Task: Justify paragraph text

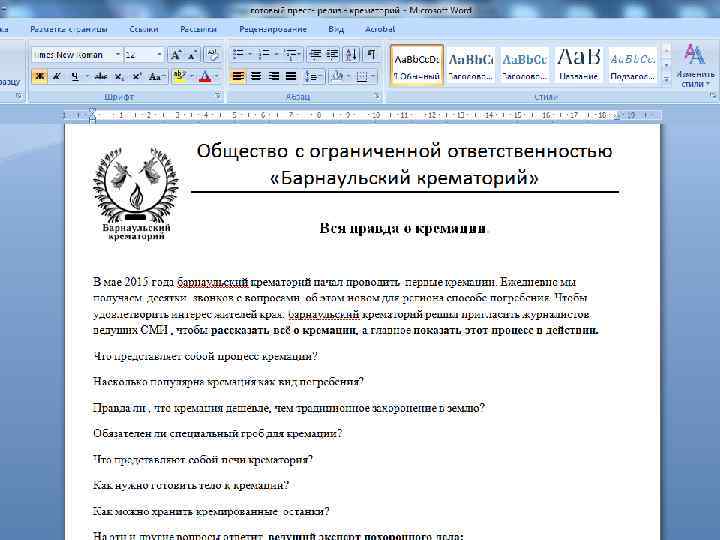Action: click(x=291, y=76)
